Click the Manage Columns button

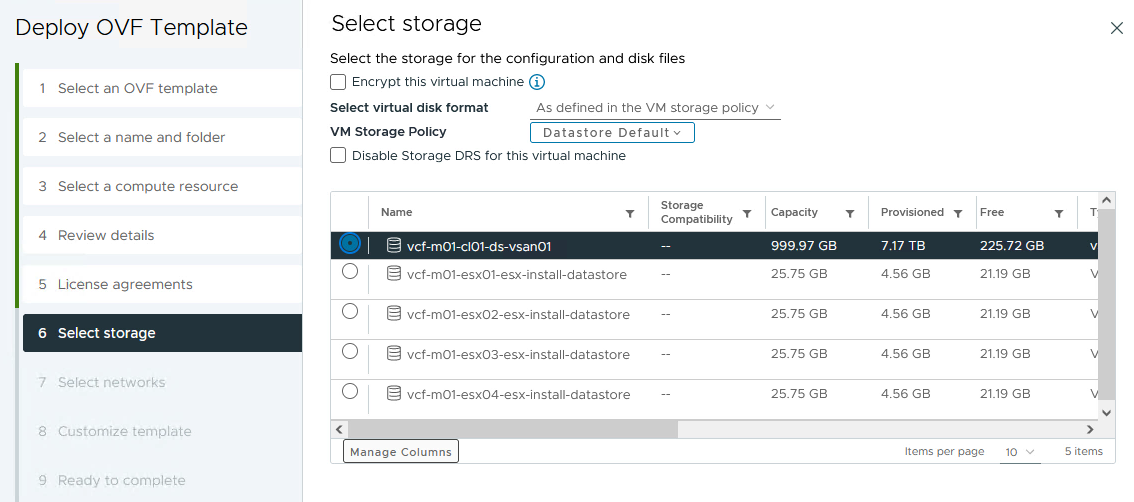[400, 452]
